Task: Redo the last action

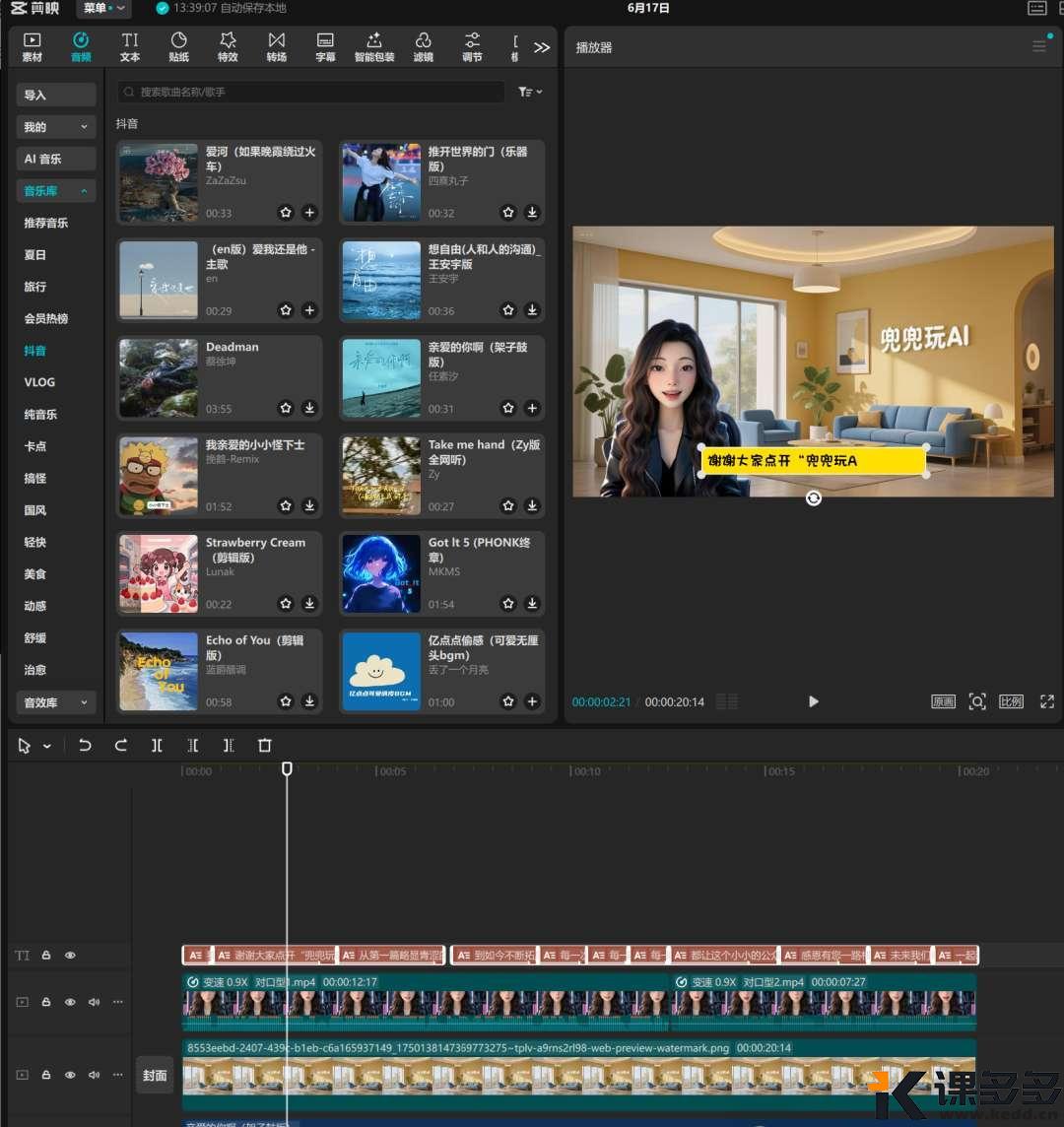Action: coord(121,746)
